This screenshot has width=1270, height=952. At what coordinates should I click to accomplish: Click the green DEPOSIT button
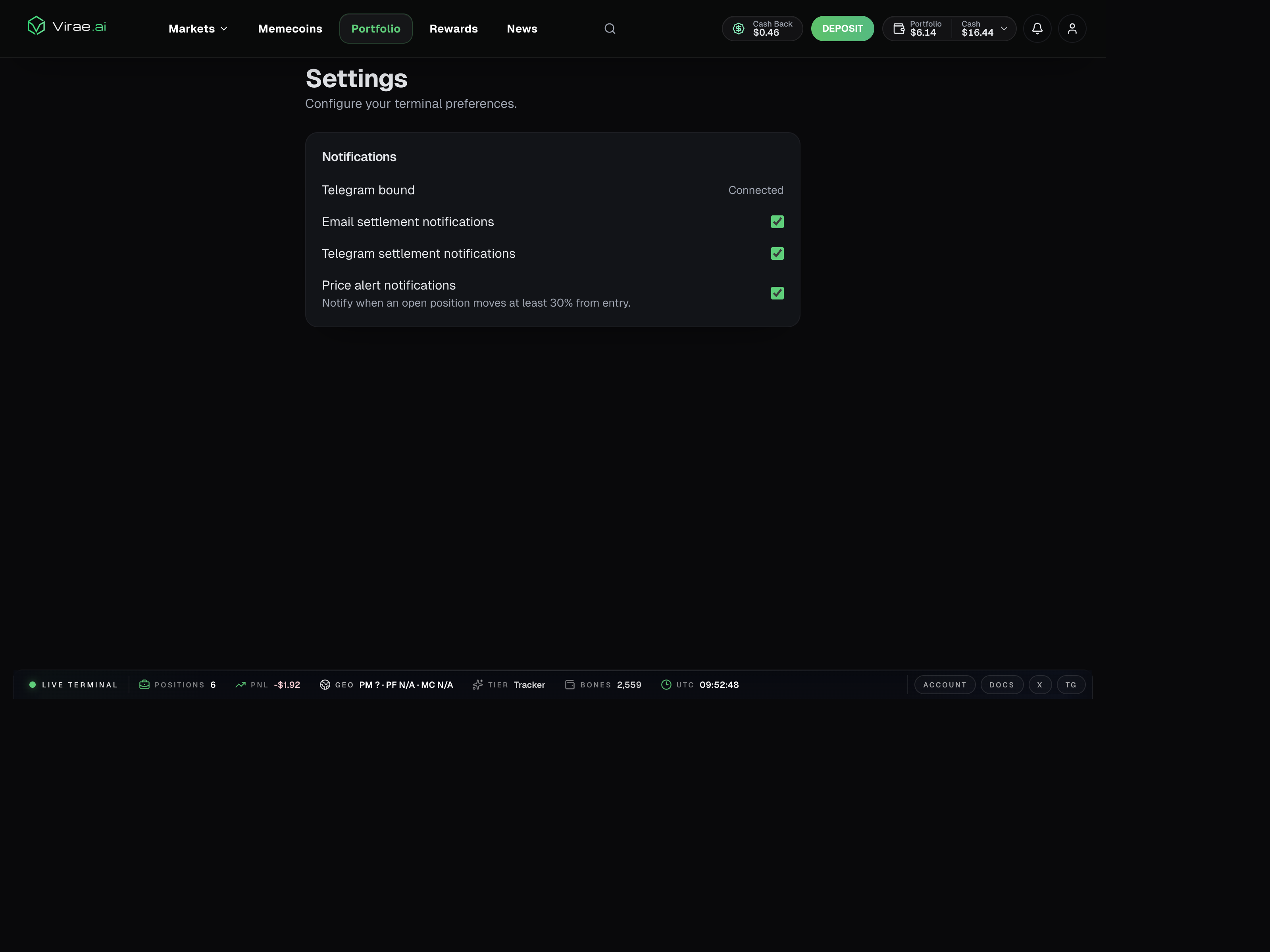[842, 29]
